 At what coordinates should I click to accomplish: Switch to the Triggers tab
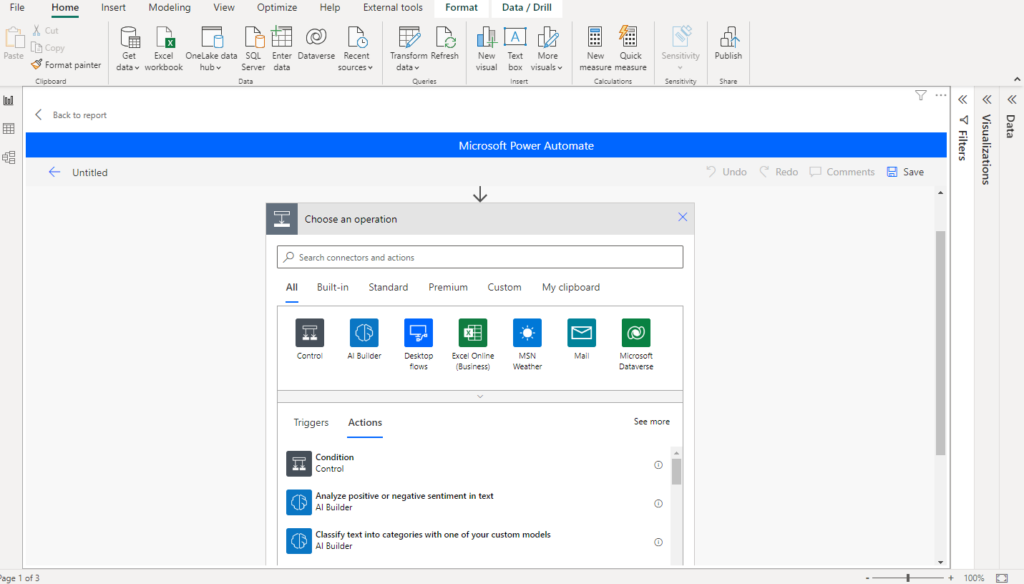pyautogui.click(x=311, y=422)
